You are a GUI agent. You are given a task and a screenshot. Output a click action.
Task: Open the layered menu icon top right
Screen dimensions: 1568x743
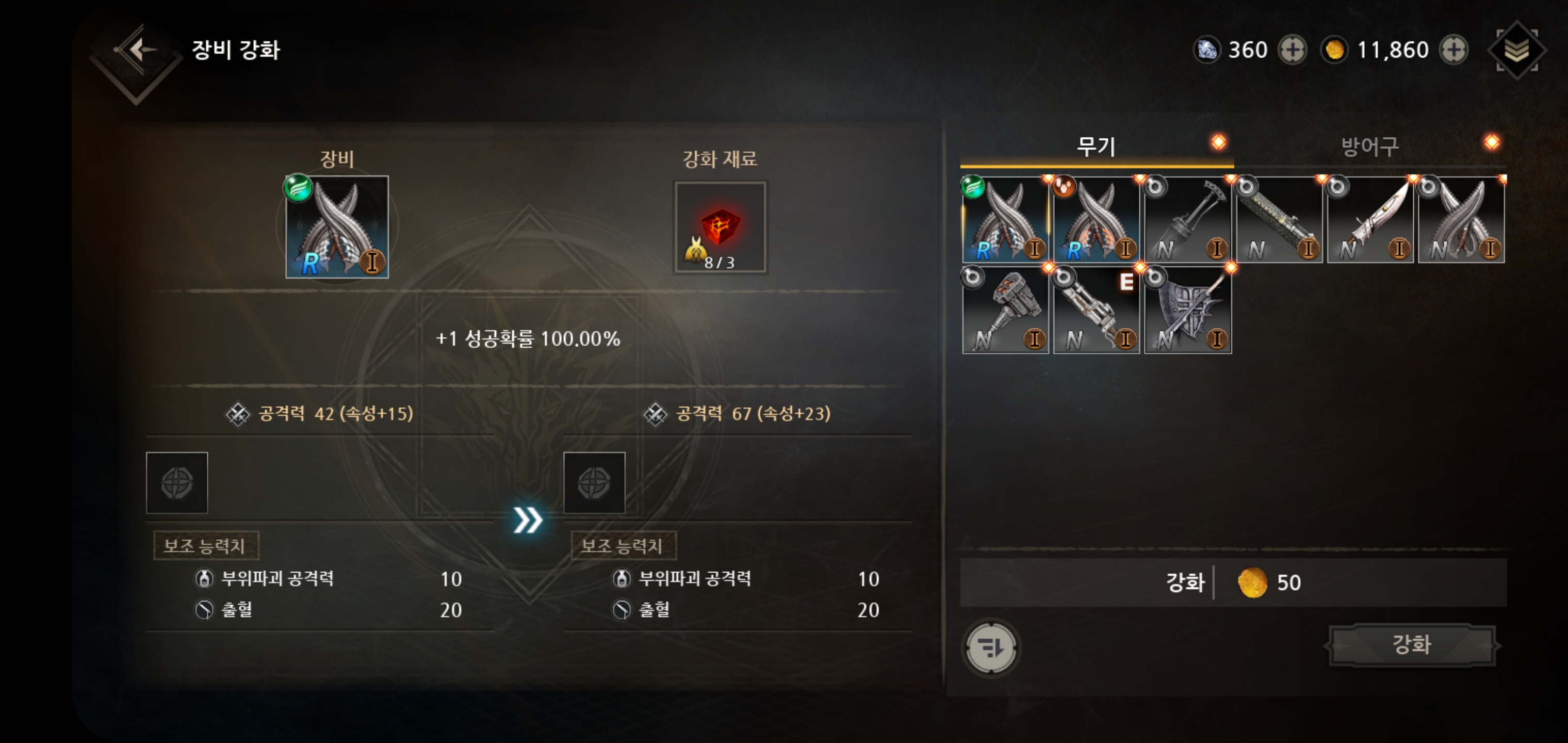(1517, 51)
